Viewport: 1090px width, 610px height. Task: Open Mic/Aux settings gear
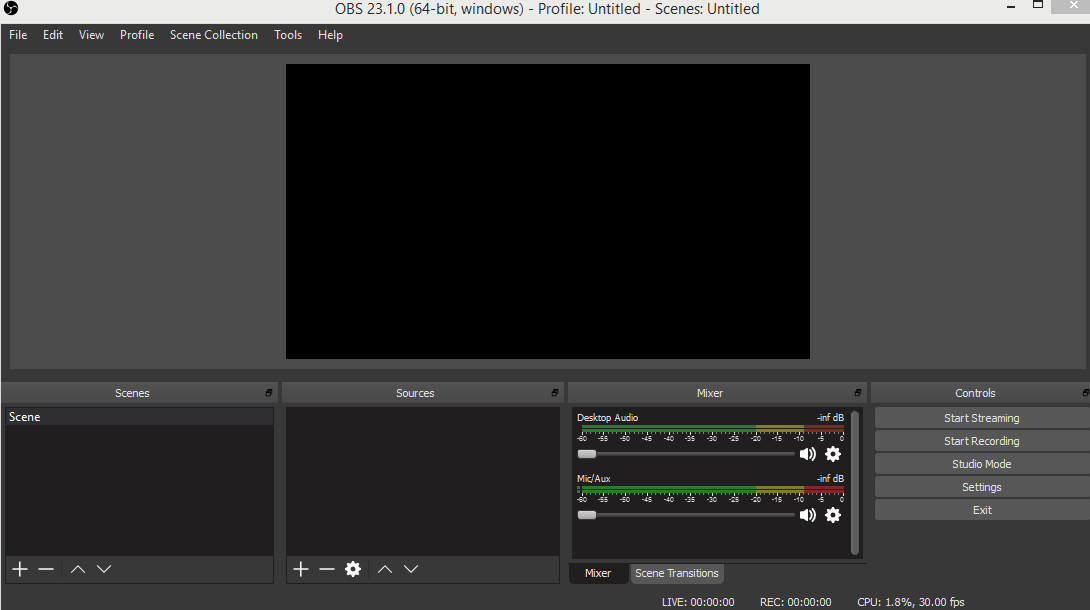[x=833, y=515]
